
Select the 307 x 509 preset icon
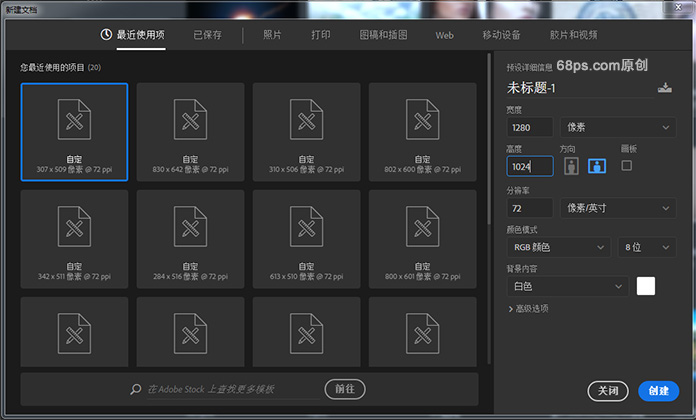click(74, 122)
